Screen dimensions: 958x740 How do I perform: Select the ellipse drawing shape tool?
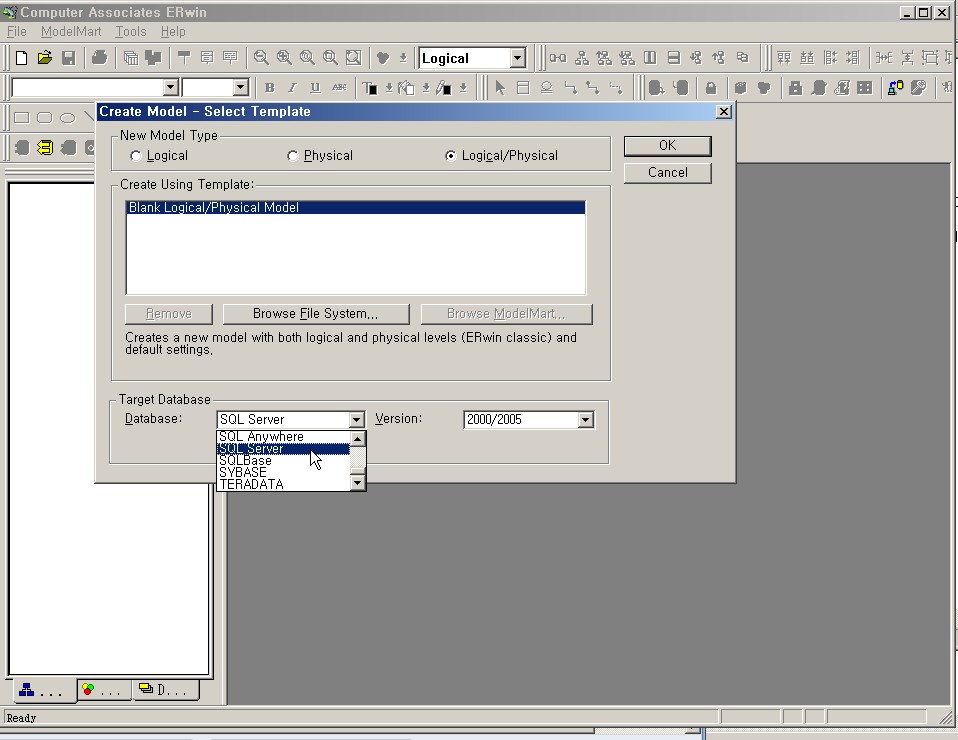coord(68,118)
